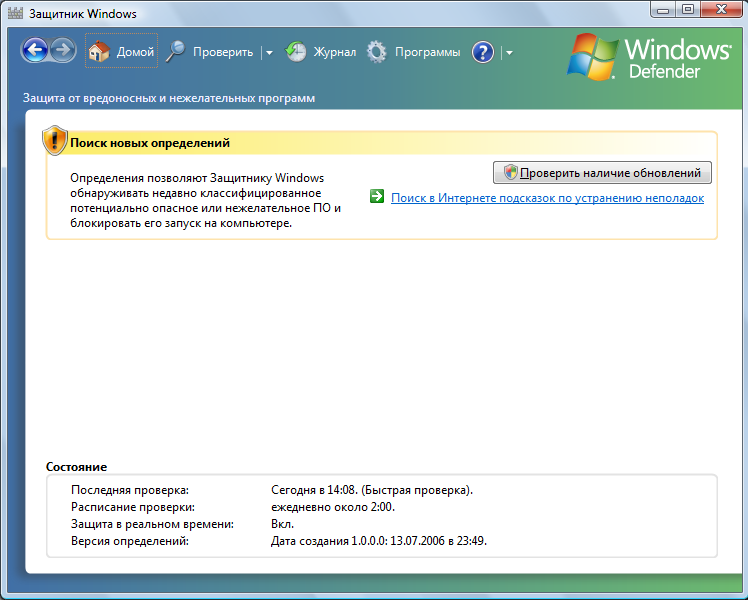748x600 pixels.
Task: Click the Состояние heading
Action: pyautogui.click(x=76, y=467)
